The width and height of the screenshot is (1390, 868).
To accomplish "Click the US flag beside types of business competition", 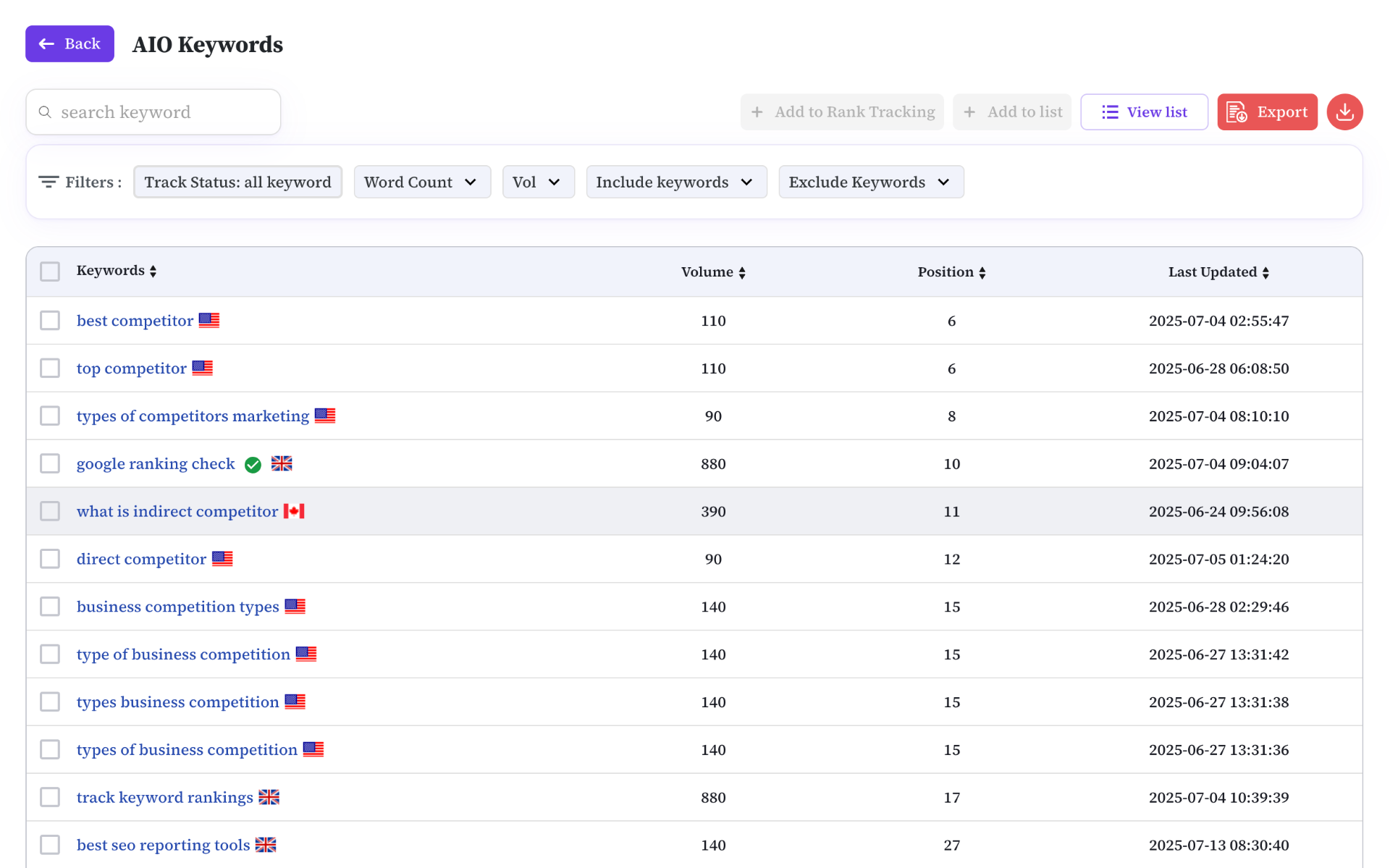I will [x=313, y=749].
